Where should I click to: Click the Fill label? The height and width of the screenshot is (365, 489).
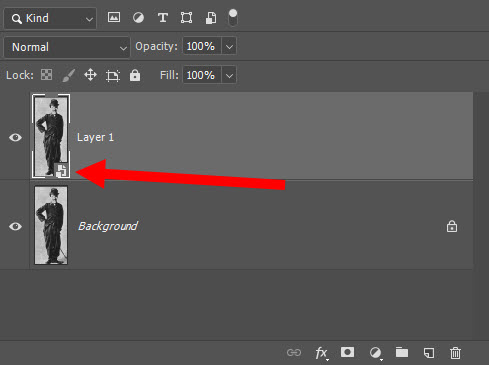[x=169, y=75]
